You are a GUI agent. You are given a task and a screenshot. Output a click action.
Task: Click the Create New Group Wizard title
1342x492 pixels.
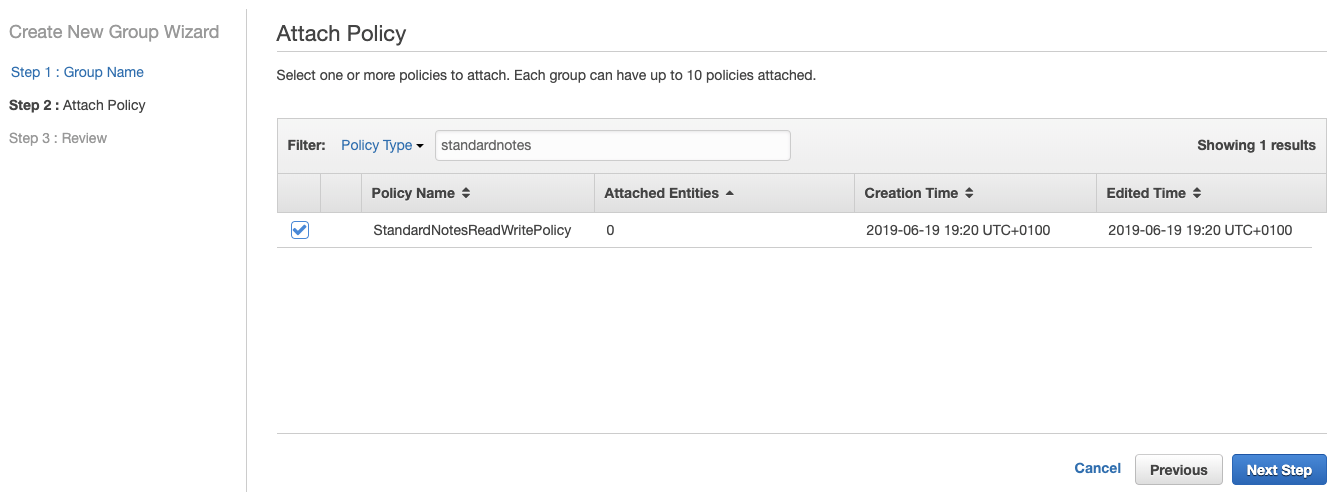tap(114, 32)
